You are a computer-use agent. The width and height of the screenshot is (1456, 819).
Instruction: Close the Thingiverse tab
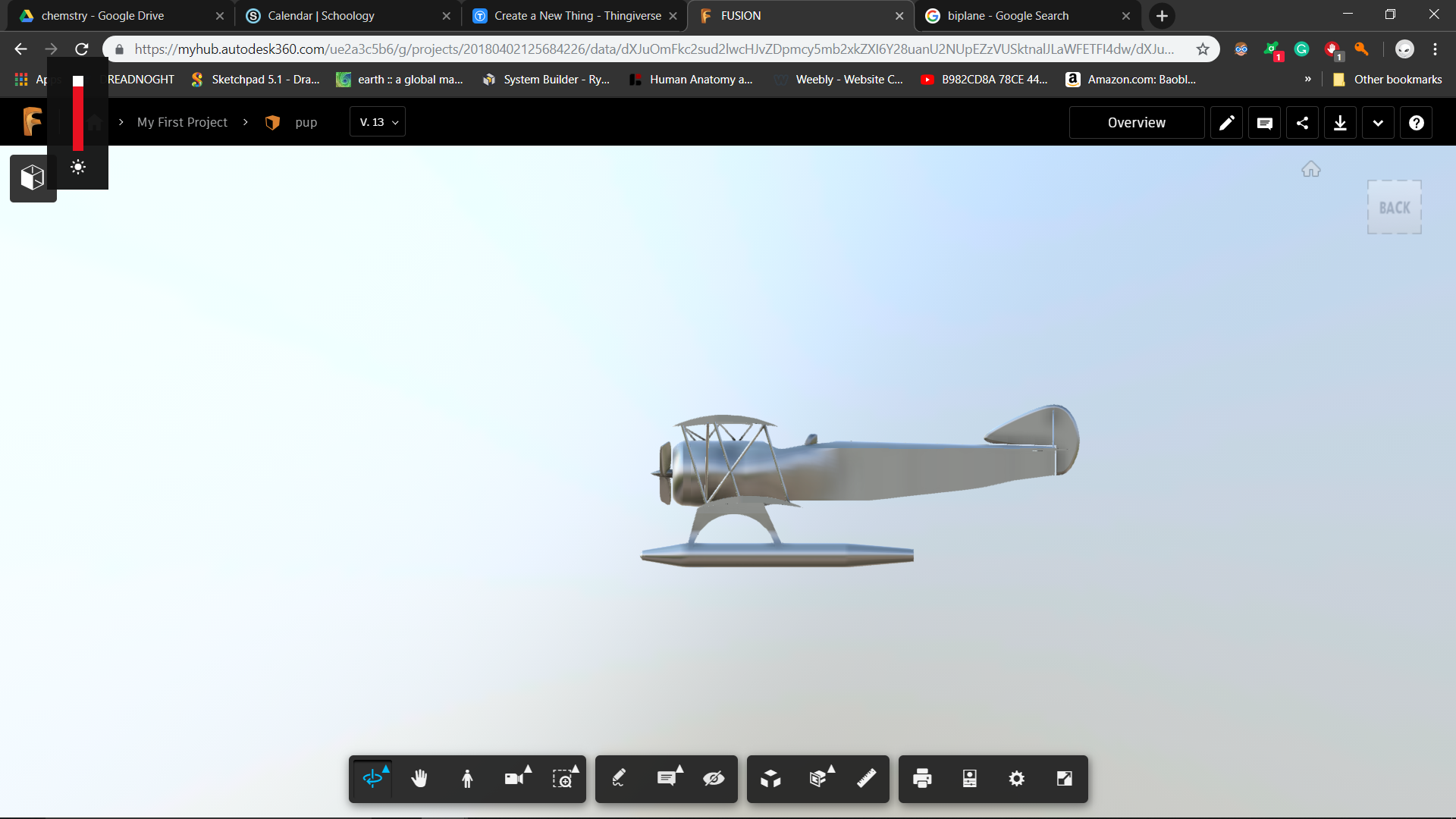[673, 16]
